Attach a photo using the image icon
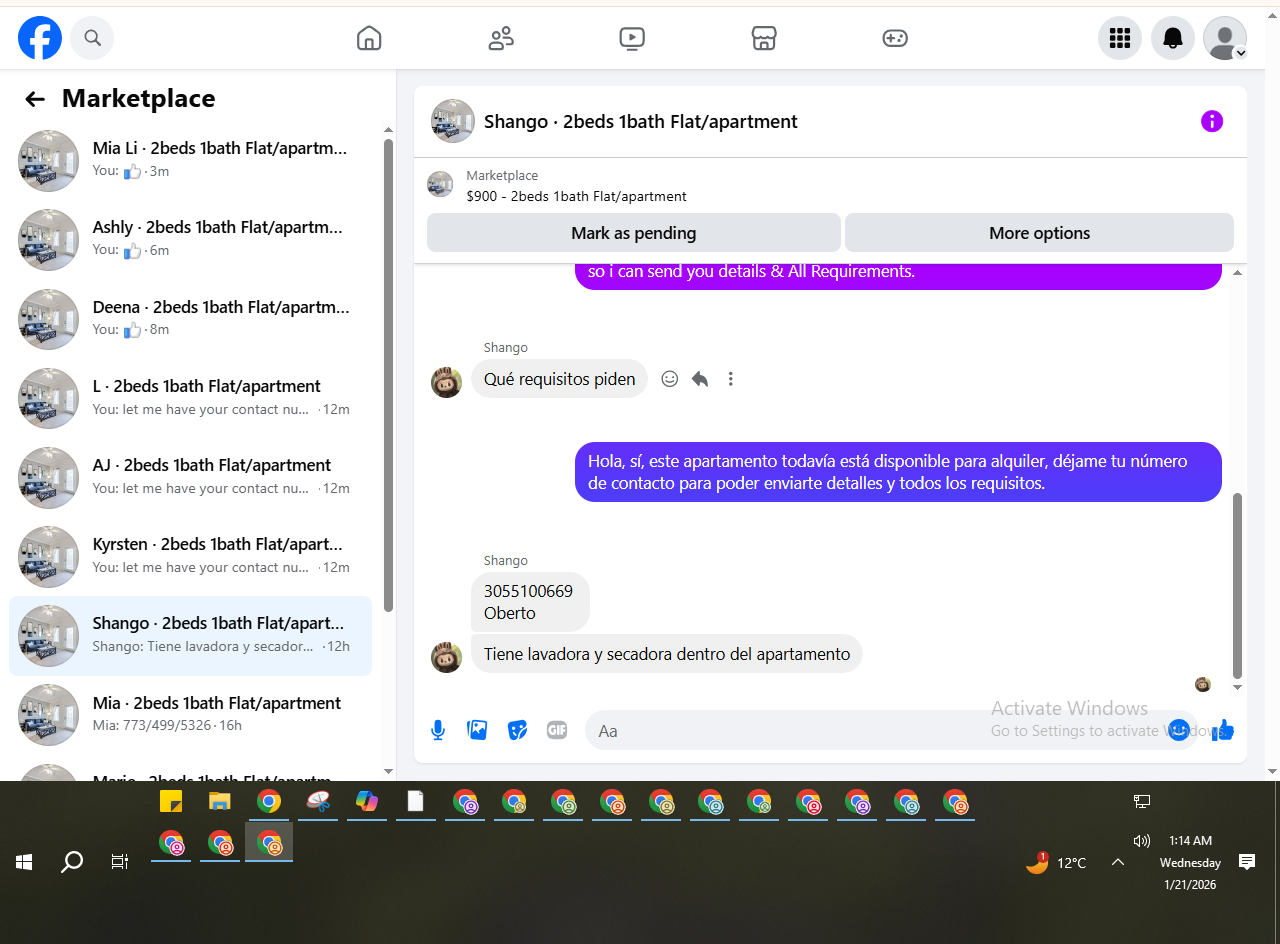 pyautogui.click(x=477, y=730)
